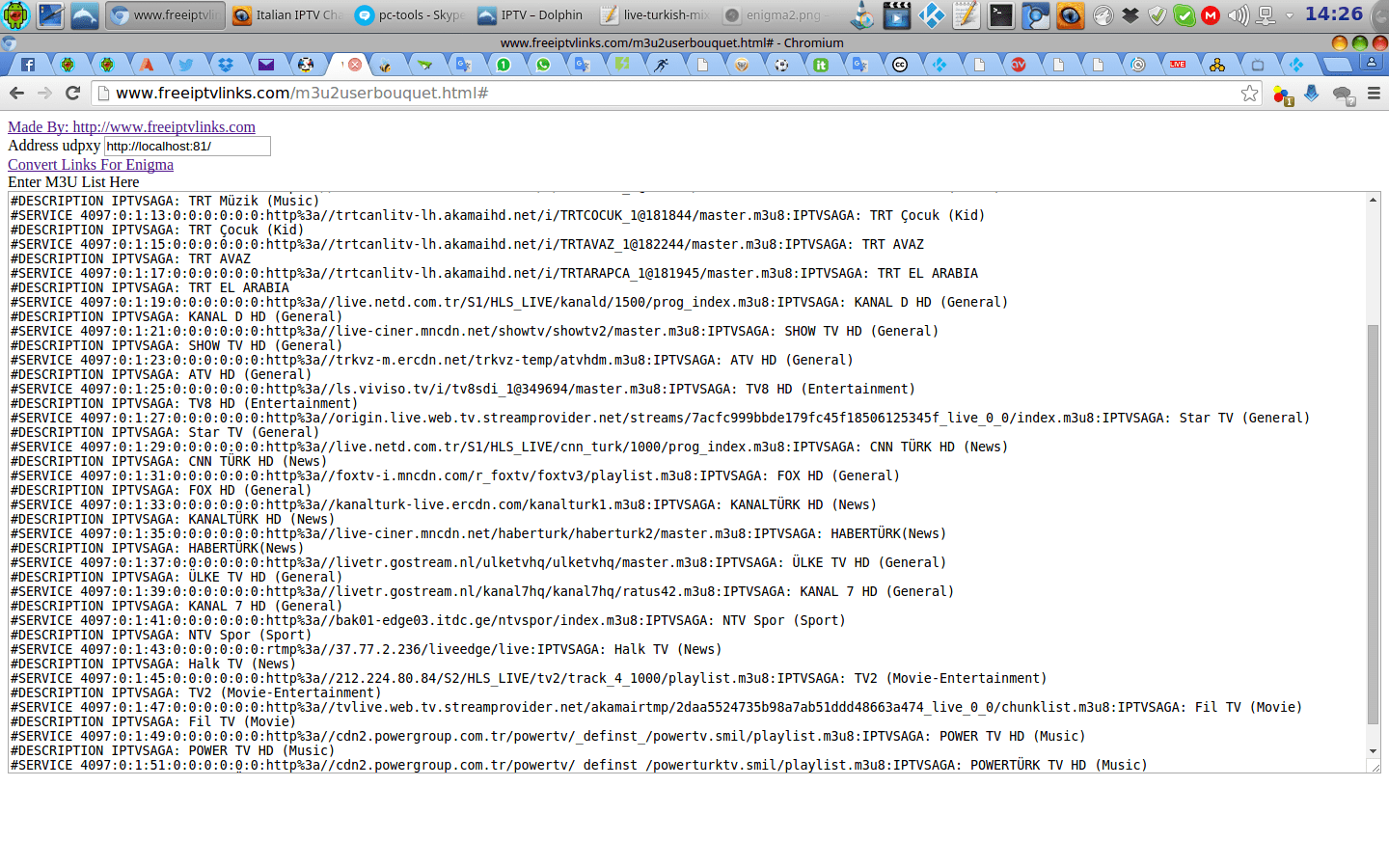This screenshot has width=1389, height=868.
Task: Click the 'Star TV (General)' service line
Action: tap(661, 418)
